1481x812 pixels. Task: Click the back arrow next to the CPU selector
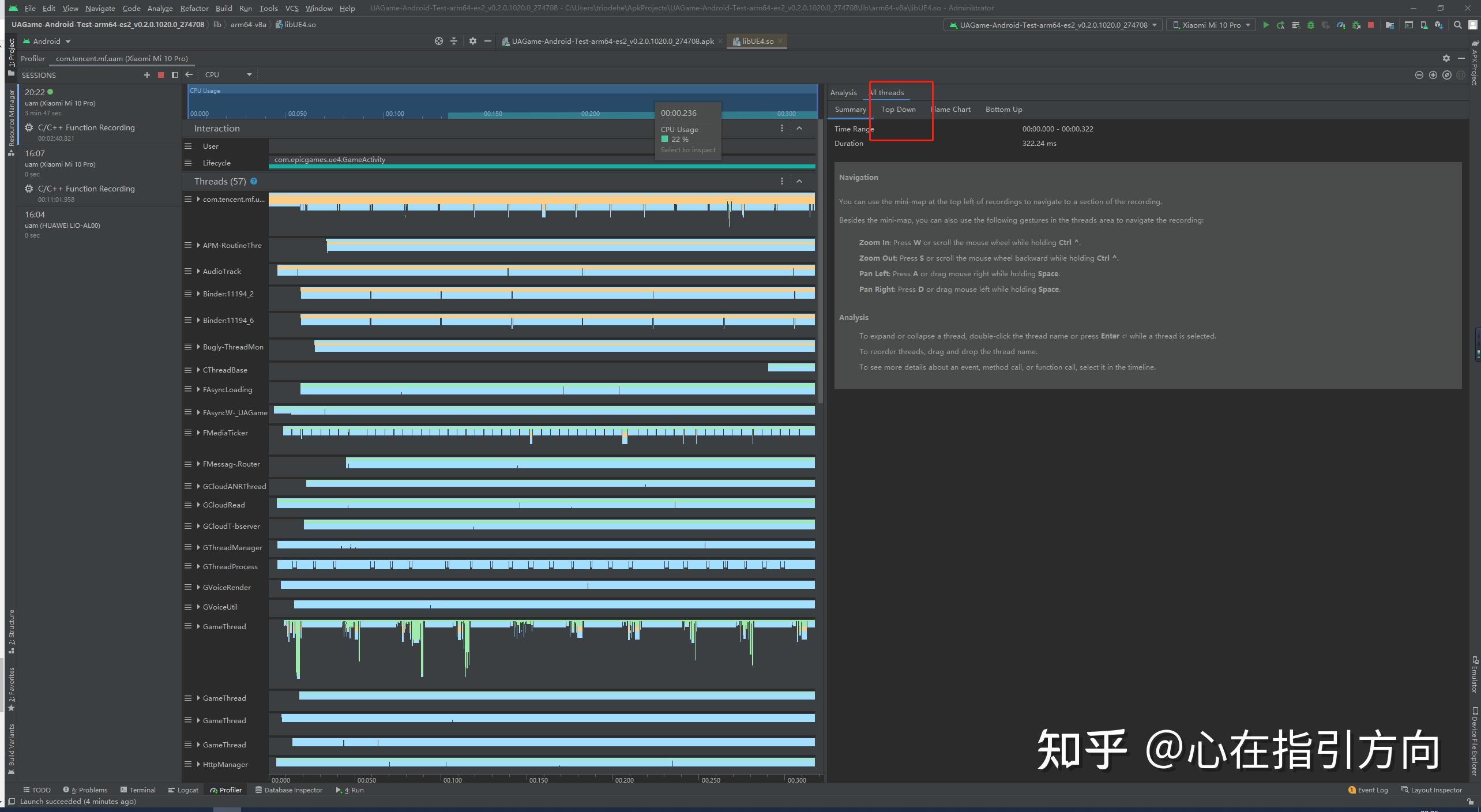pos(189,74)
